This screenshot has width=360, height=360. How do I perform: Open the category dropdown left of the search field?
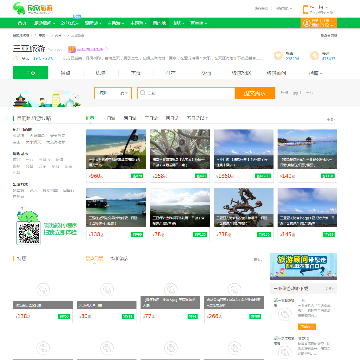point(113,93)
